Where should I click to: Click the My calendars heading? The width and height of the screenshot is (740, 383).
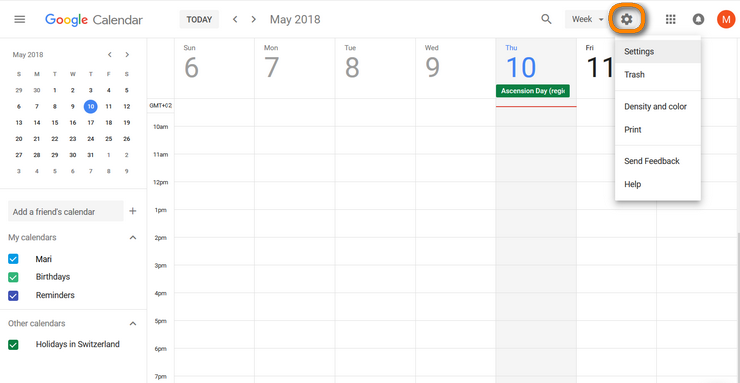pyautogui.click(x=32, y=237)
